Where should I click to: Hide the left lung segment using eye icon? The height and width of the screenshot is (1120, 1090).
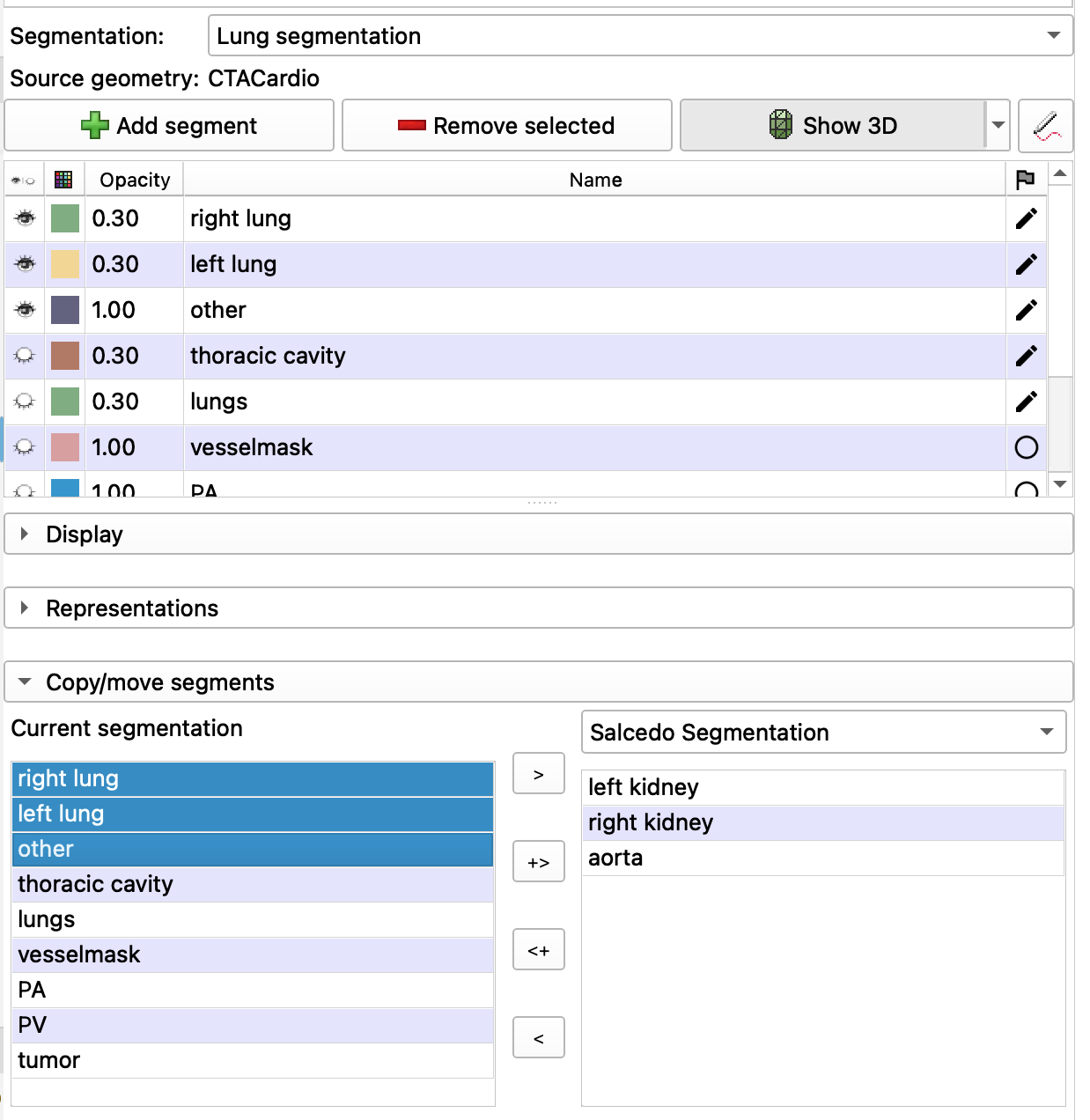pos(26,264)
